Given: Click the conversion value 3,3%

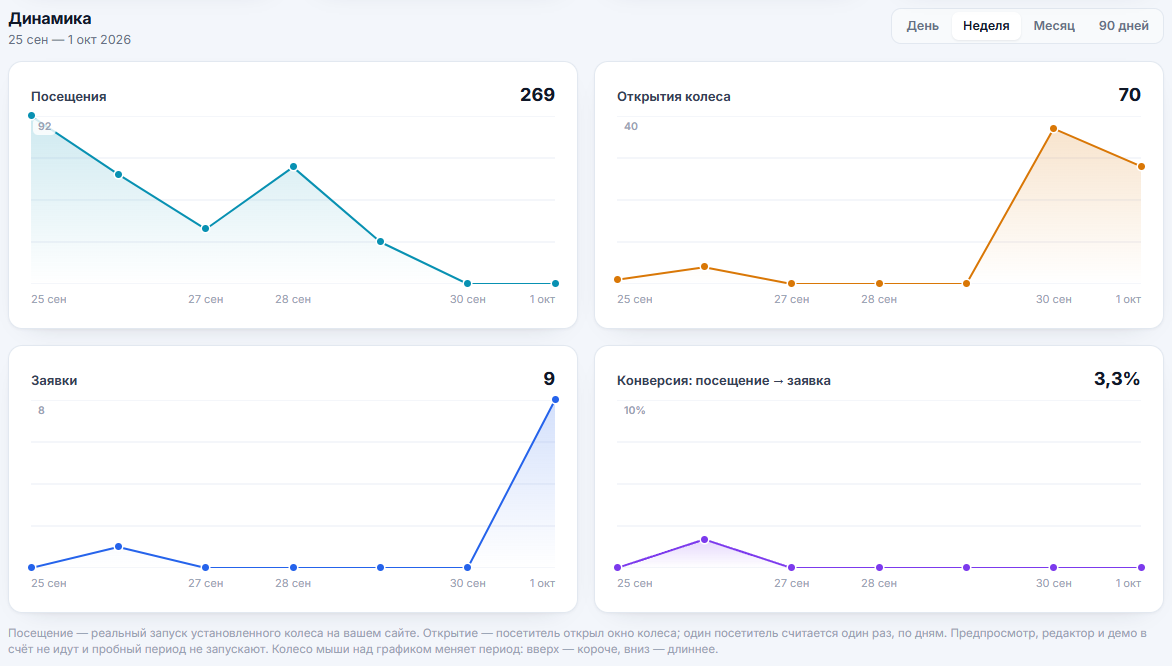Looking at the screenshot, I should 1117,379.
